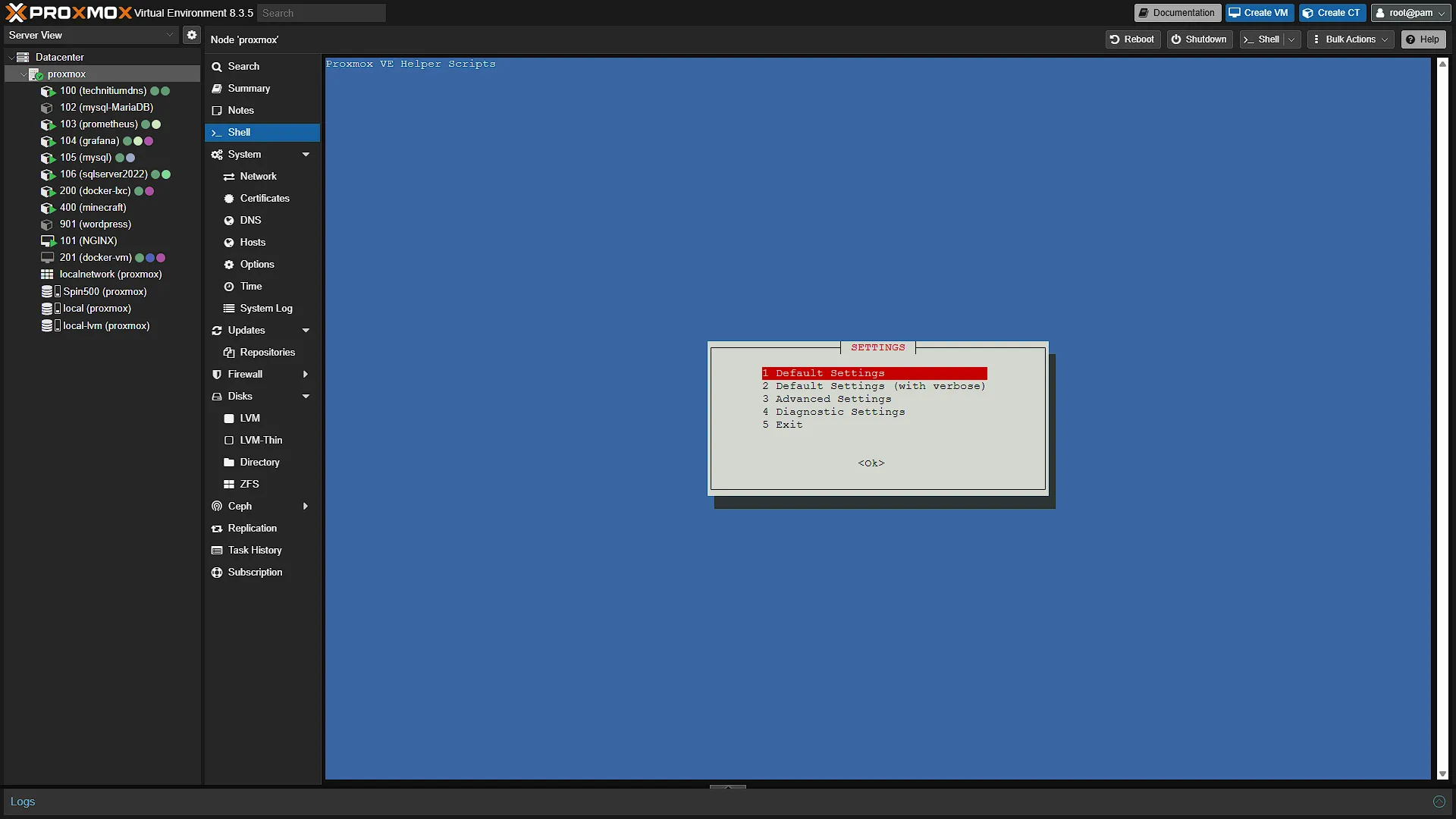The width and height of the screenshot is (1456, 819).
Task: Click the Server View settings gear icon
Action: (192, 35)
